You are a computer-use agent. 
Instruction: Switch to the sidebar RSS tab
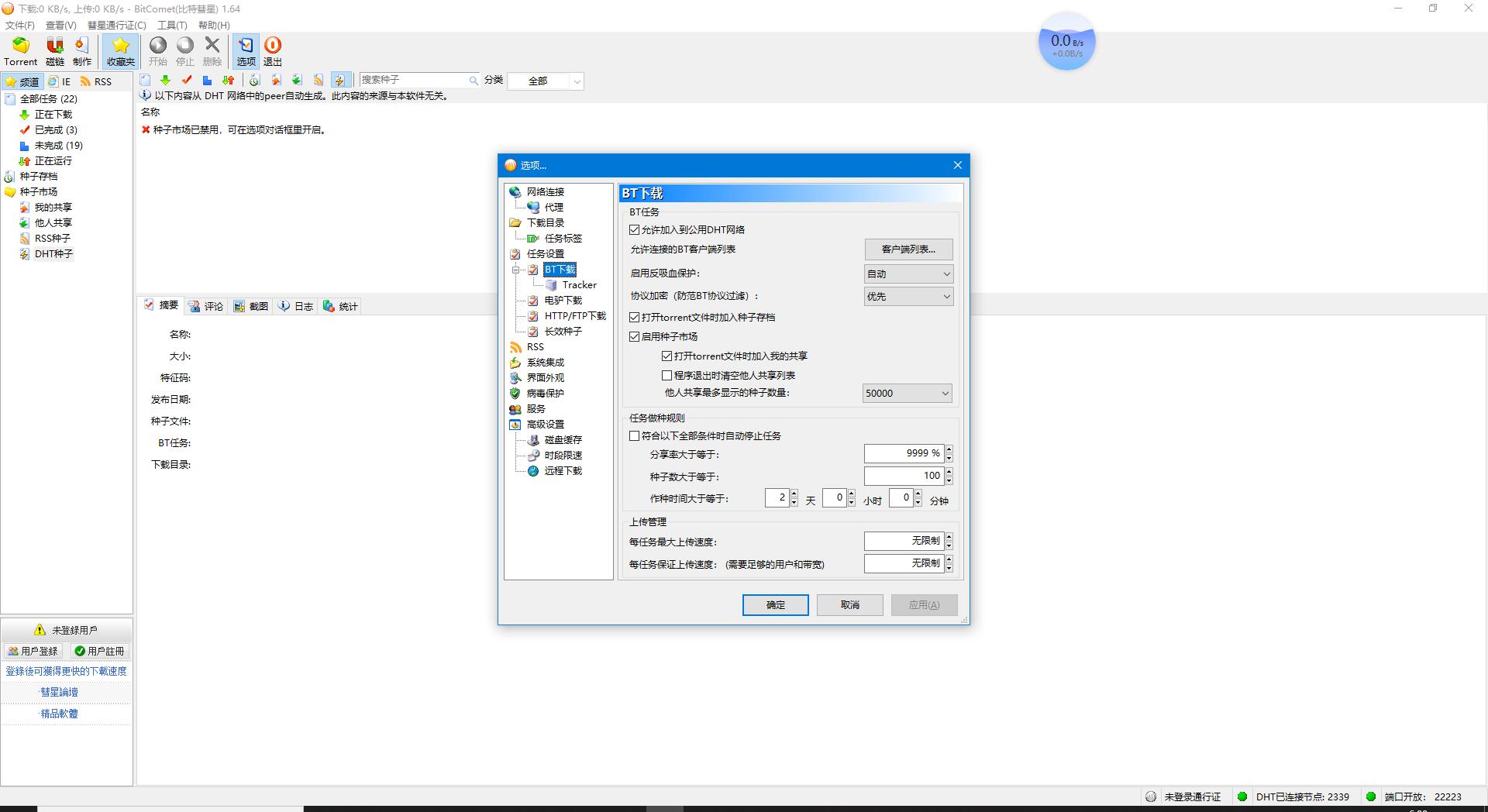pyautogui.click(x=96, y=81)
